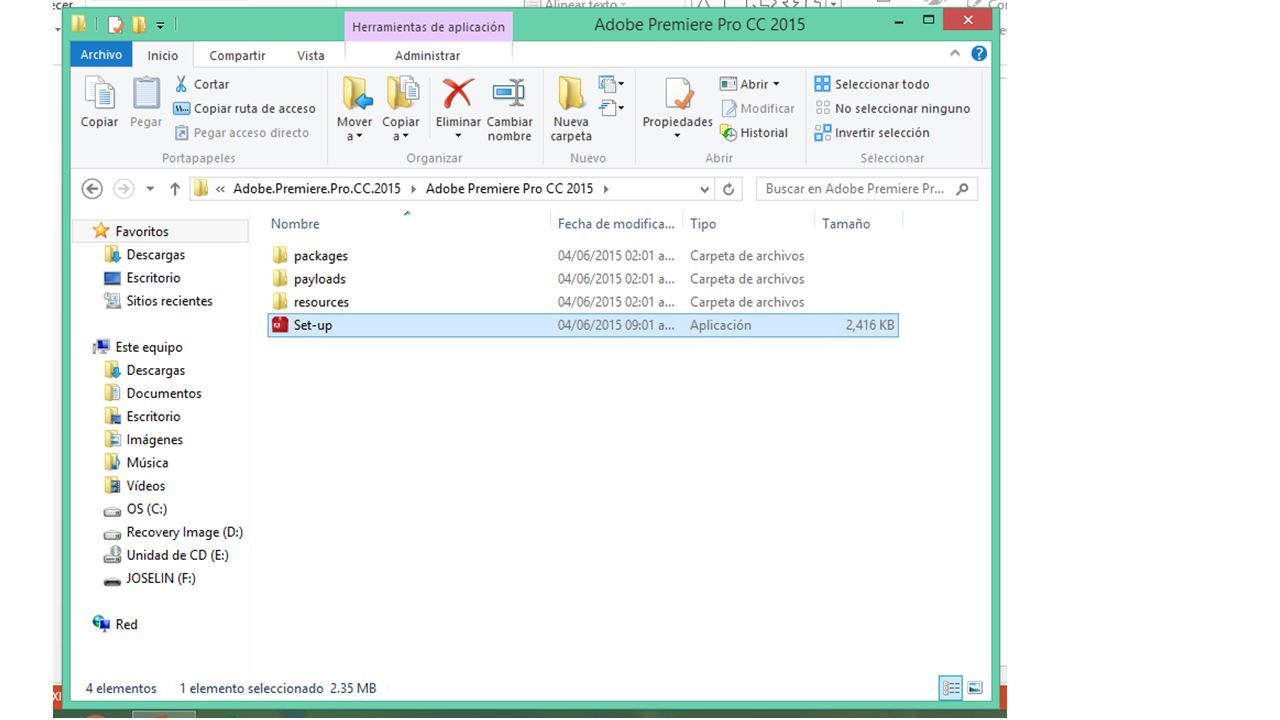Open the Propiedades dropdown arrow

678,136
